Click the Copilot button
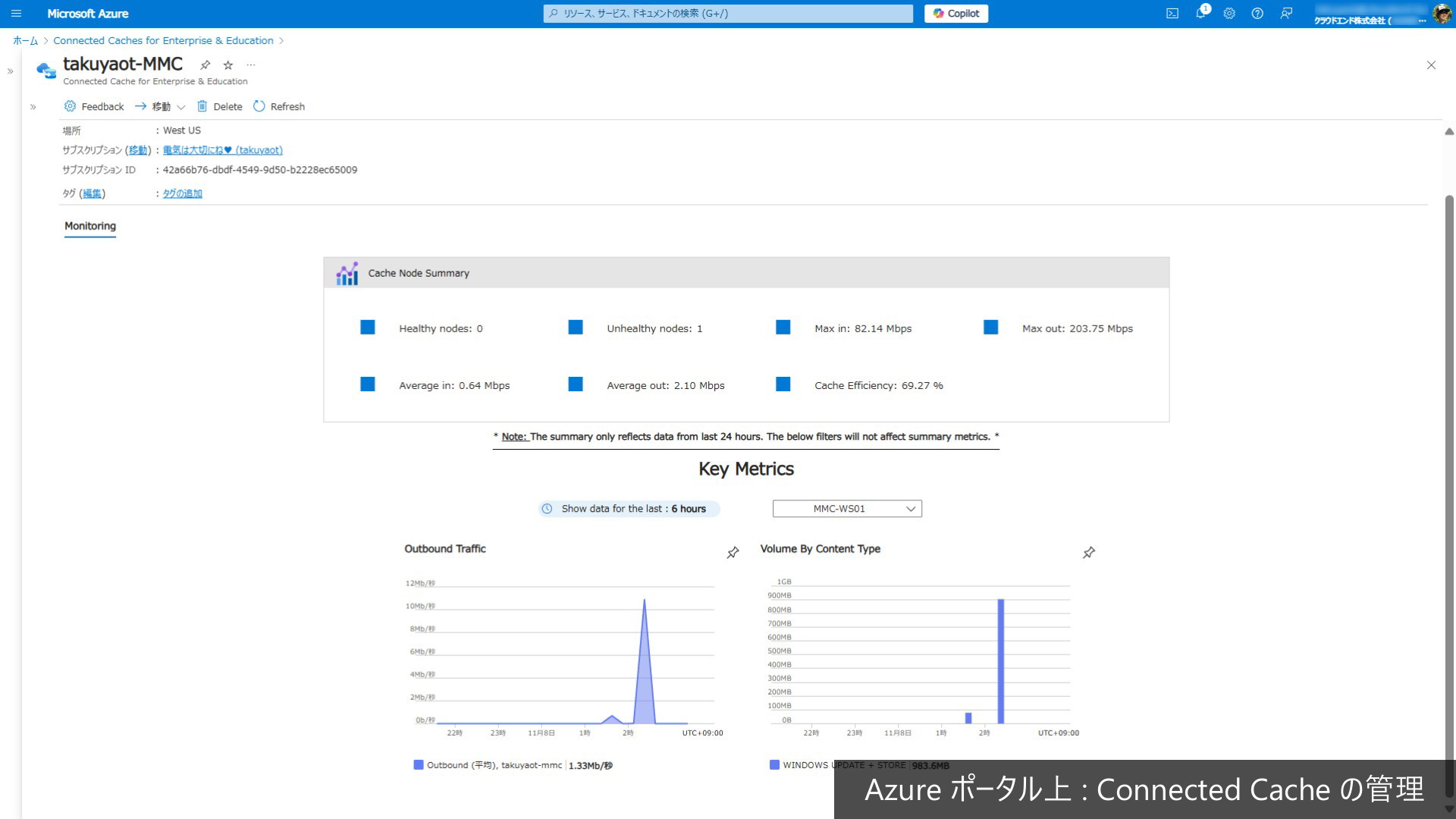 (955, 14)
